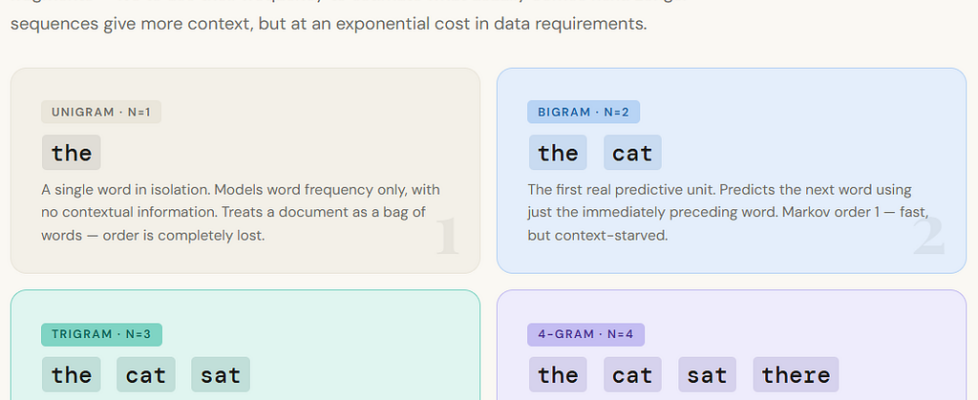This screenshot has height=400, width=978.
Task: Select the "cat" token in 4-gram card
Action: pos(632,375)
